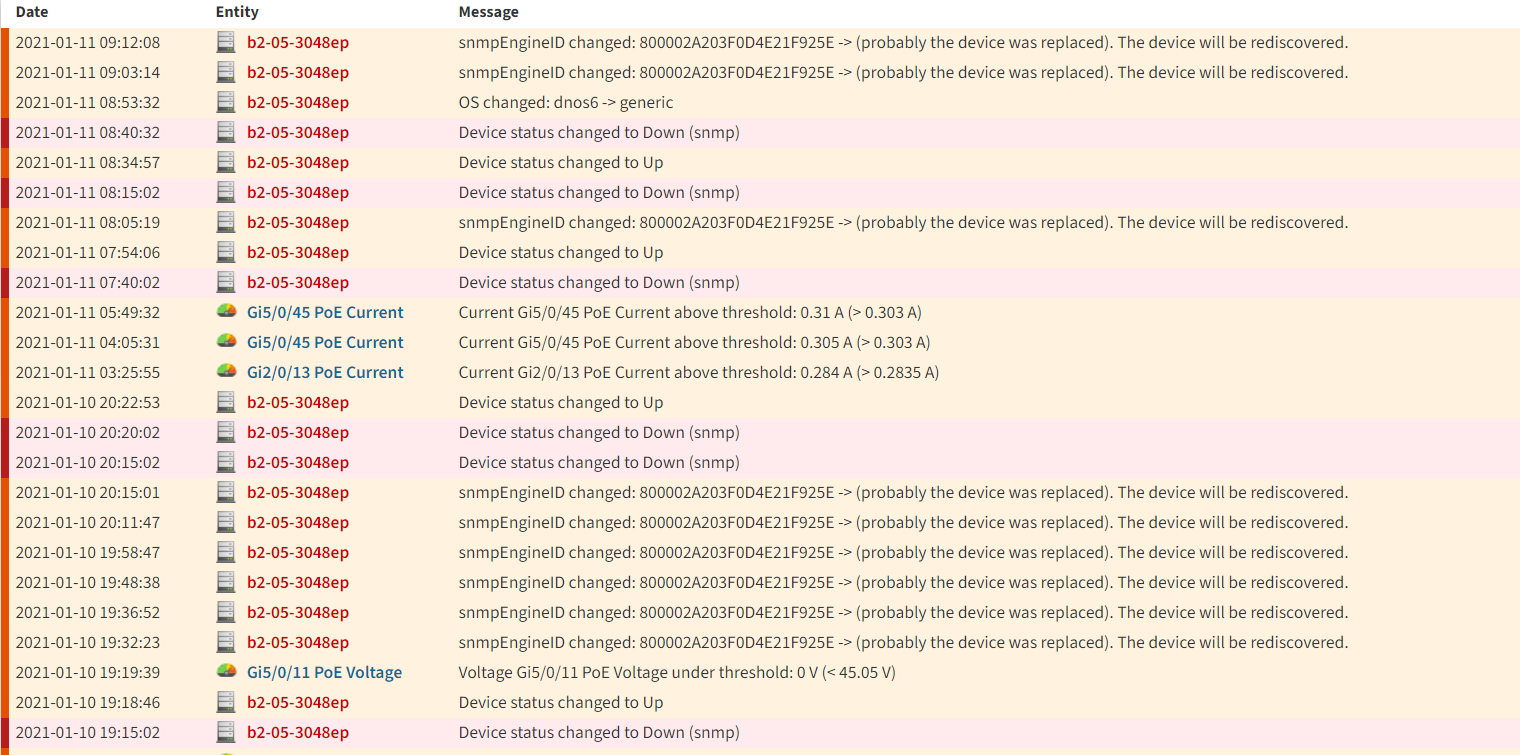Click device icon in the 08:40:32 Down row
Screen dimensions: 1520x755
(x=226, y=132)
